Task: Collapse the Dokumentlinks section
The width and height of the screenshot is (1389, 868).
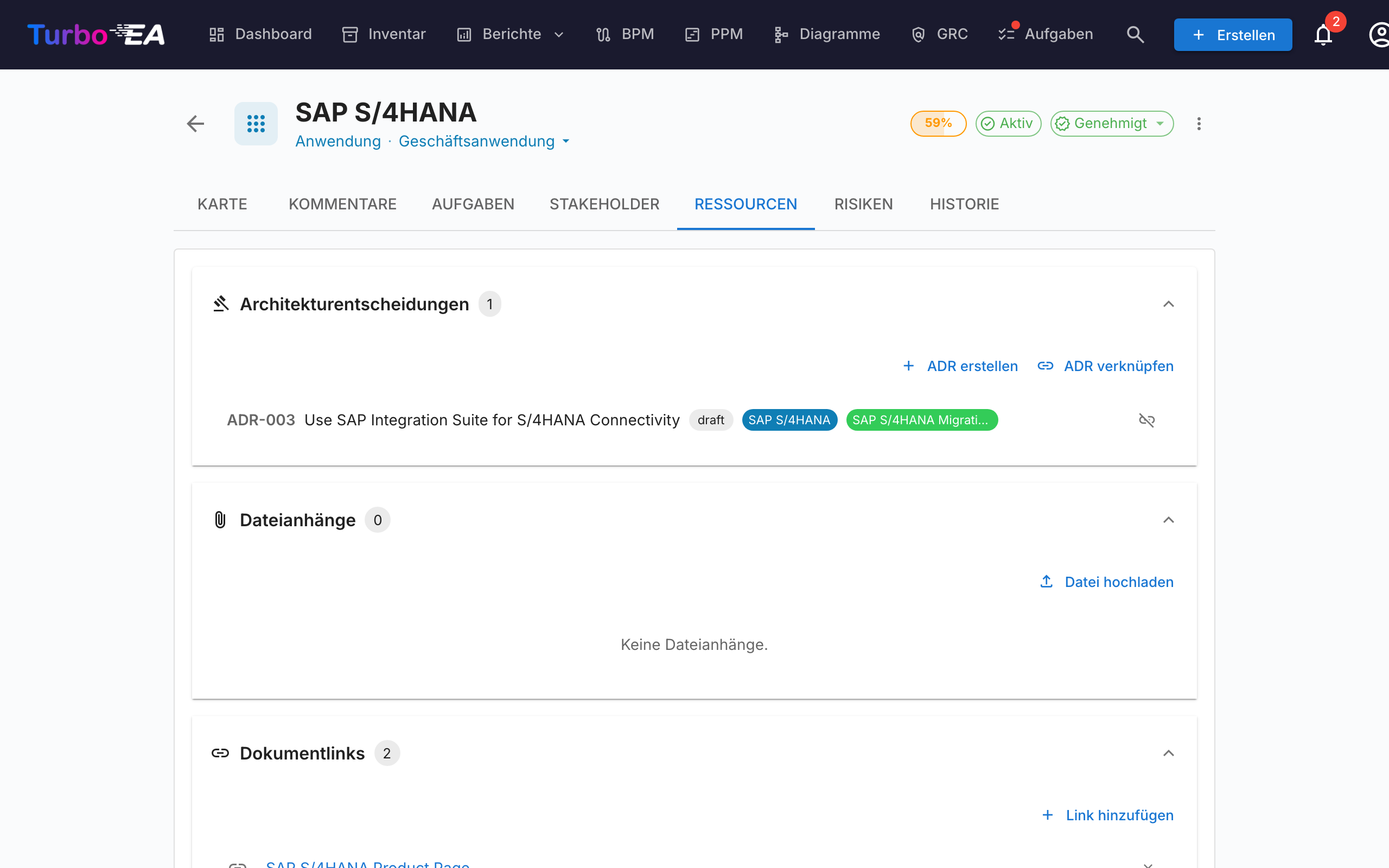Action: click(1168, 753)
